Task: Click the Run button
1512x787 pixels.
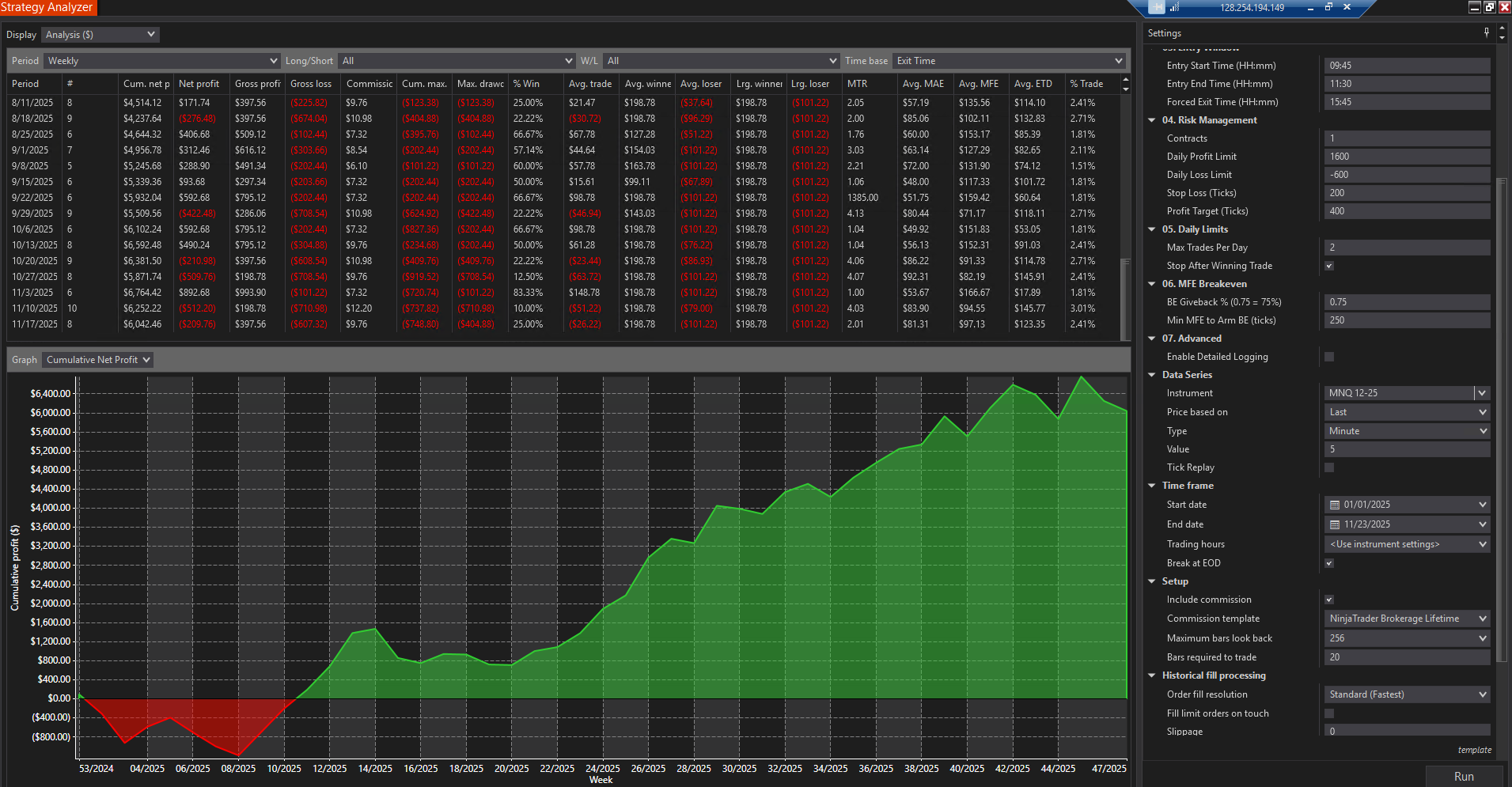Action: (x=1464, y=777)
